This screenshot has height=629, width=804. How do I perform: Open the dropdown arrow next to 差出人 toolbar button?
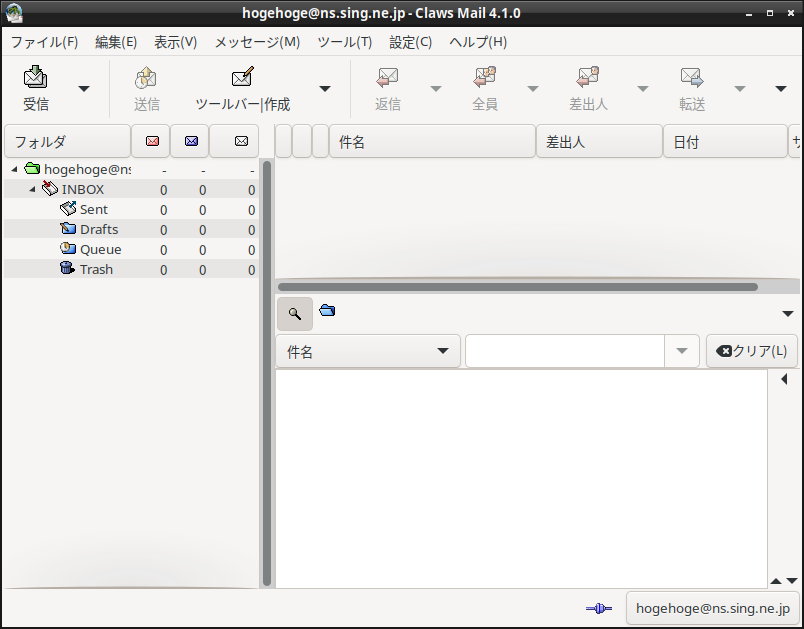point(642,89)
